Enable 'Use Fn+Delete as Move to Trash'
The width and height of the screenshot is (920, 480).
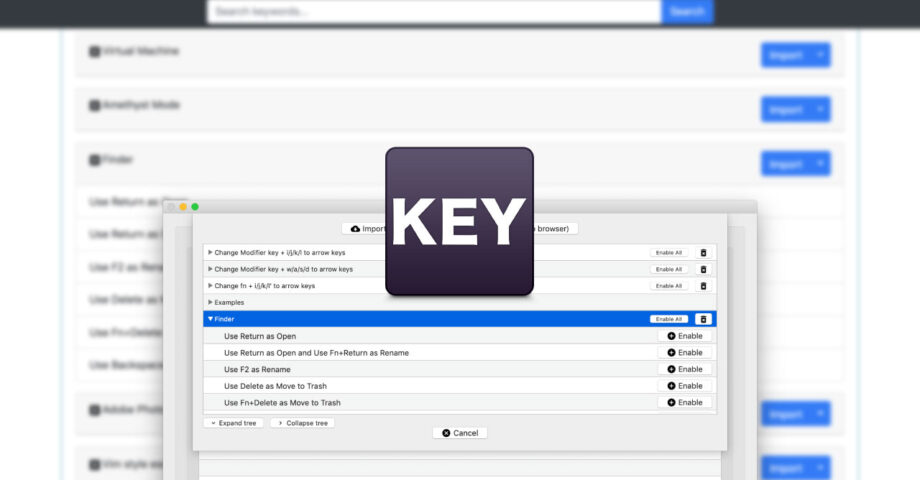pos(685,403)
